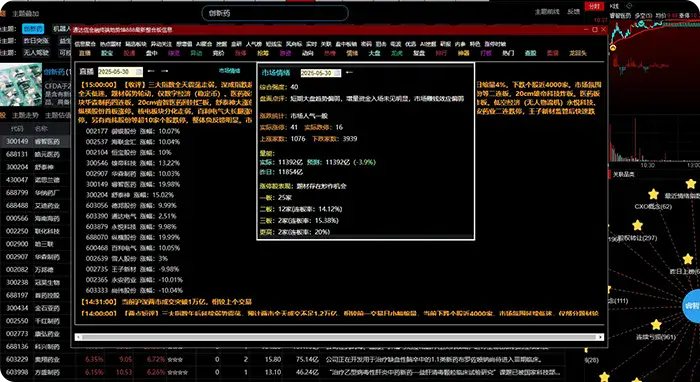Screen dimensions: 700x382
Task: Click right arrow of horizontal scrollbar
Action: 600,337
